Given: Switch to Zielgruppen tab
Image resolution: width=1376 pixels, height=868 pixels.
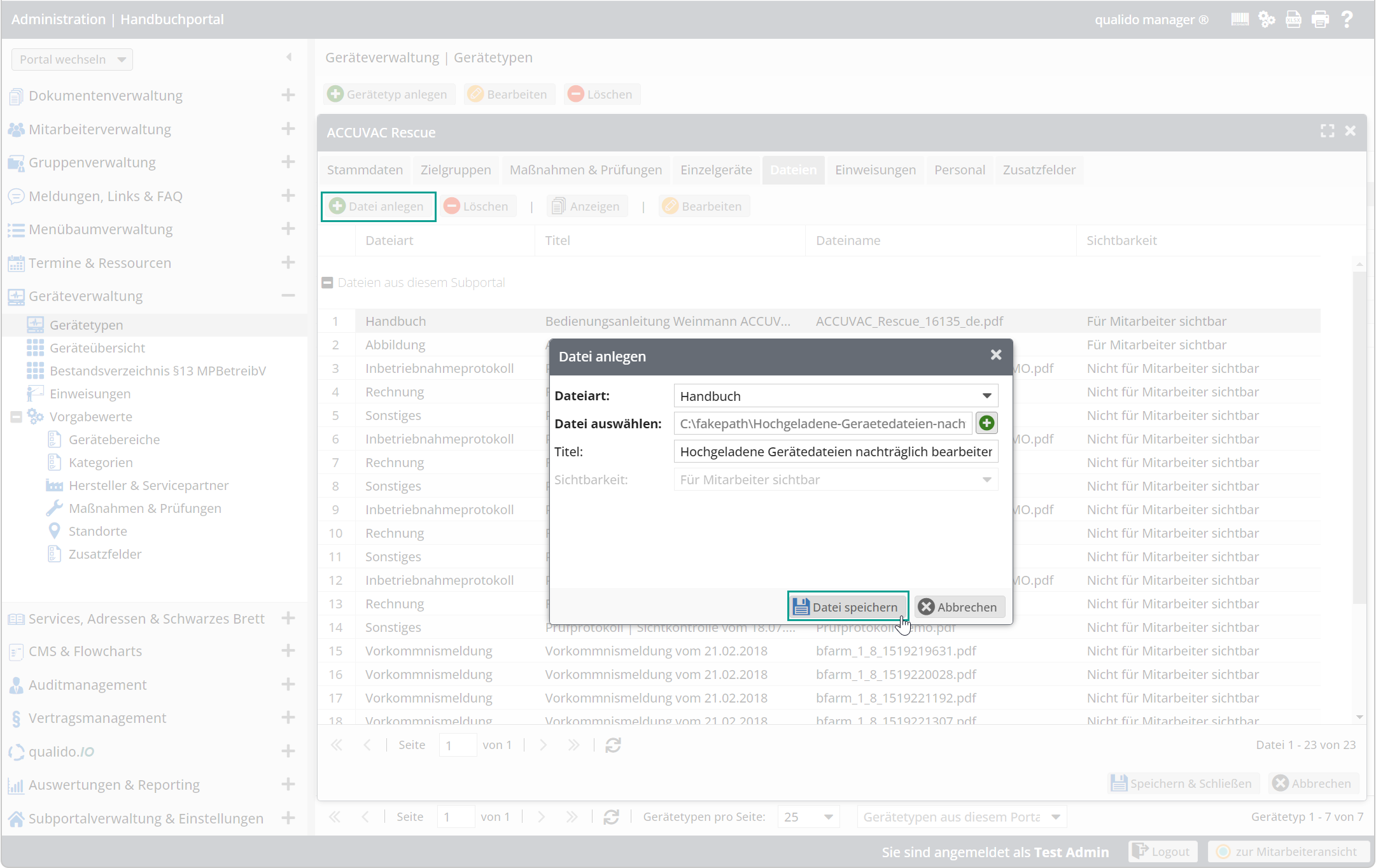Looking at the screenshot, I should 456,170.
